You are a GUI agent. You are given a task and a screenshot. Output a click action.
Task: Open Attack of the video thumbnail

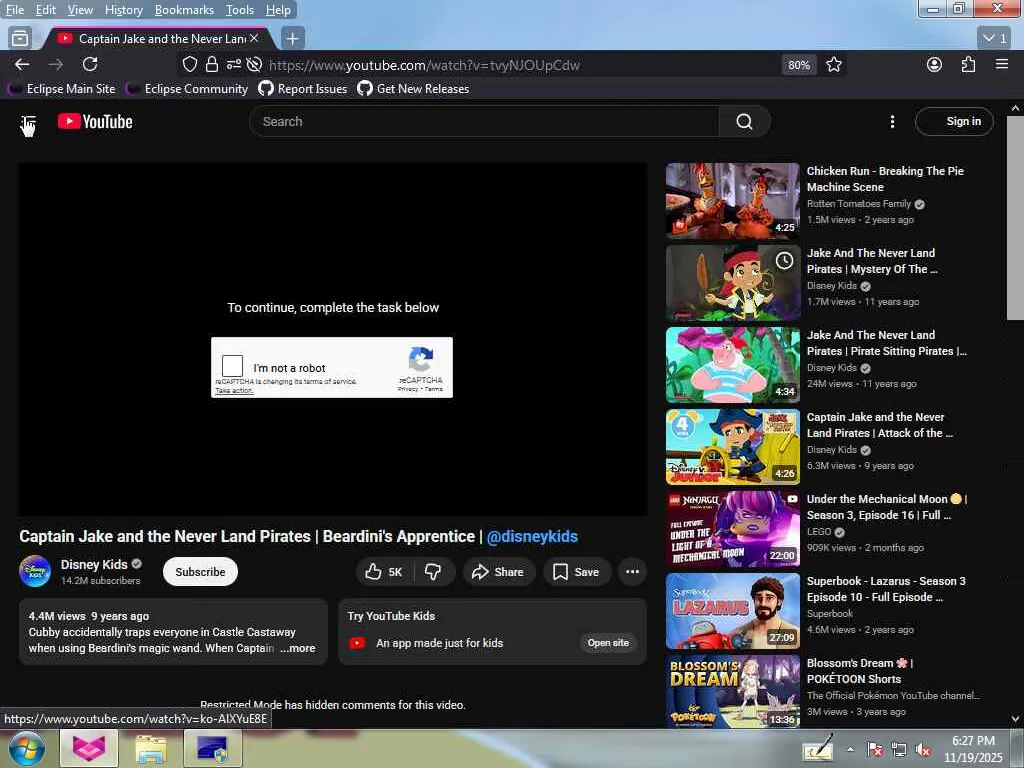pos(733,447)
